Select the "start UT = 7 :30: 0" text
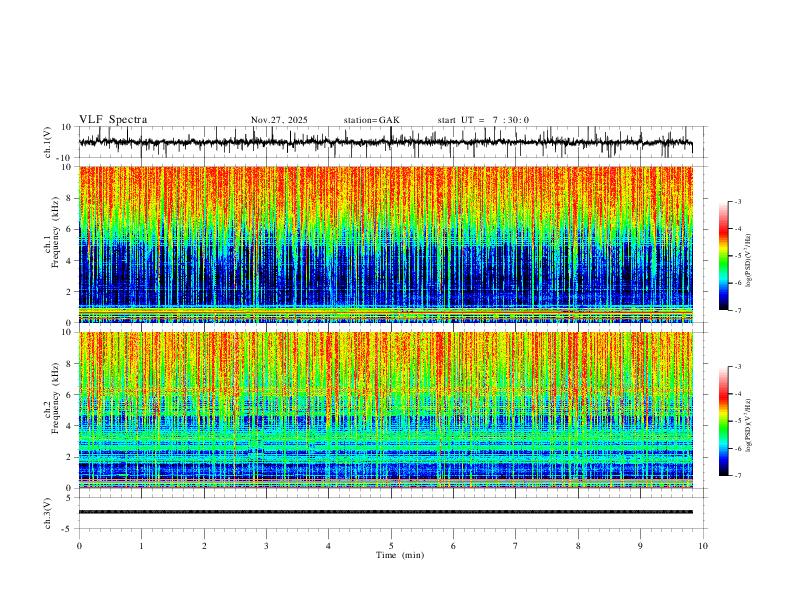Screen dimensions: 792x612 (483, 120)
